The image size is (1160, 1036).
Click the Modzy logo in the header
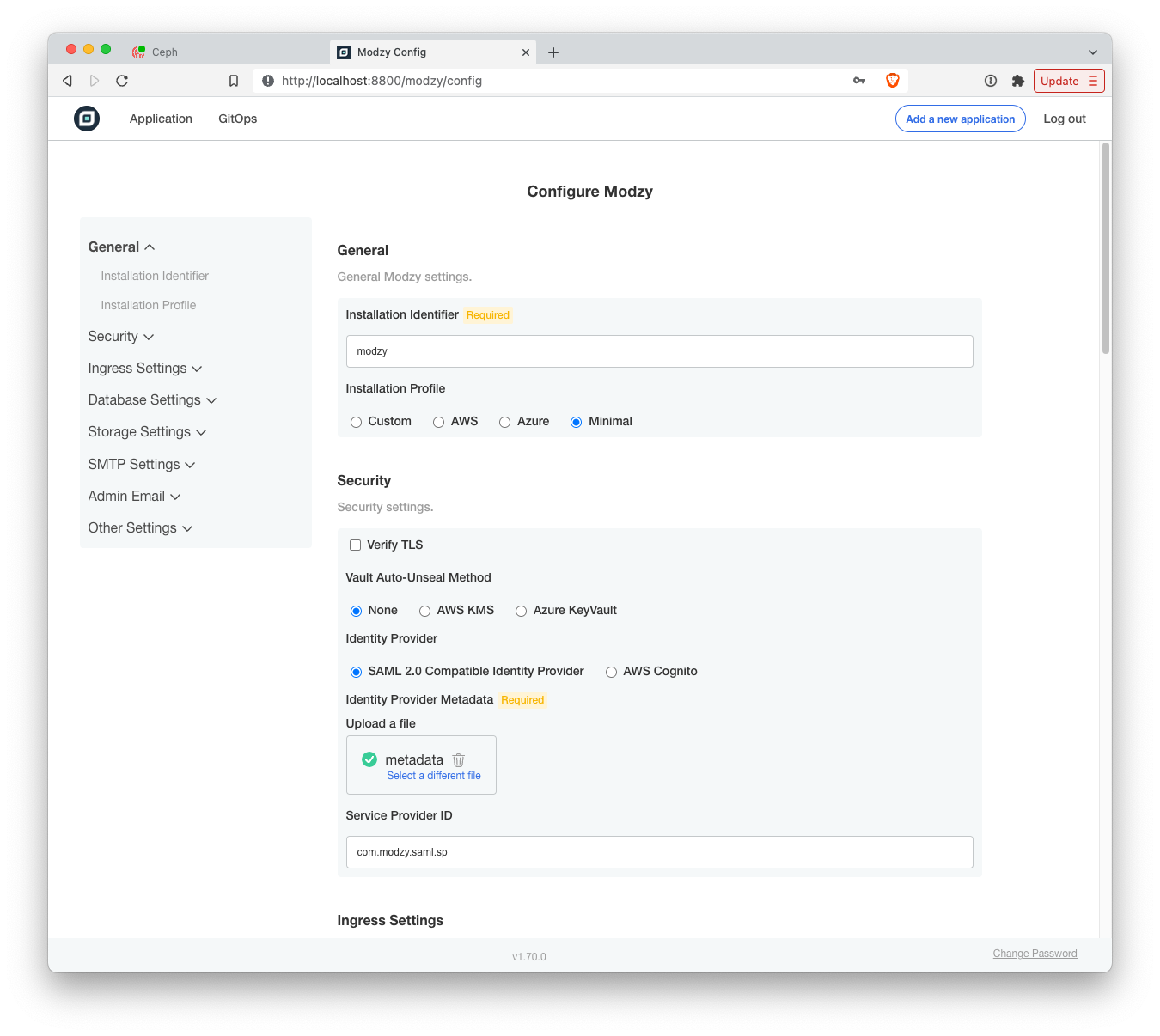(87, 119)
